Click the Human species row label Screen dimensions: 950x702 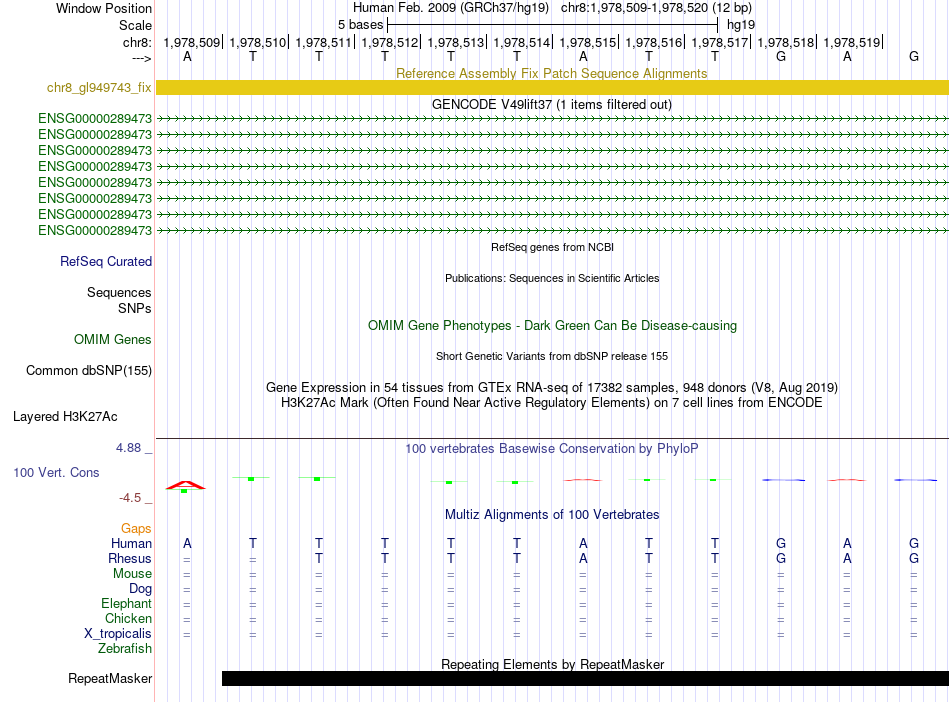(131, 543)
